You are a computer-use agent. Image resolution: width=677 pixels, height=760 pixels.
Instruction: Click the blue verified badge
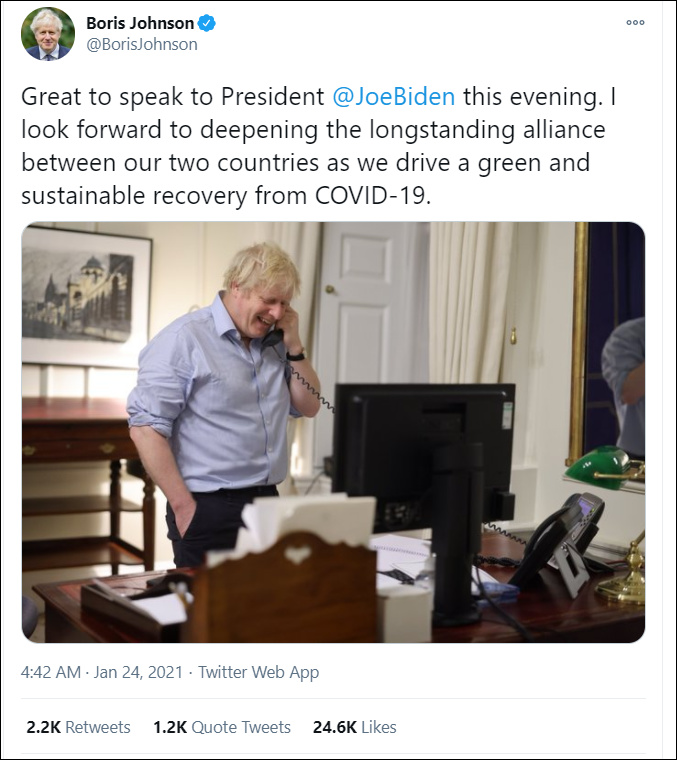208,22
